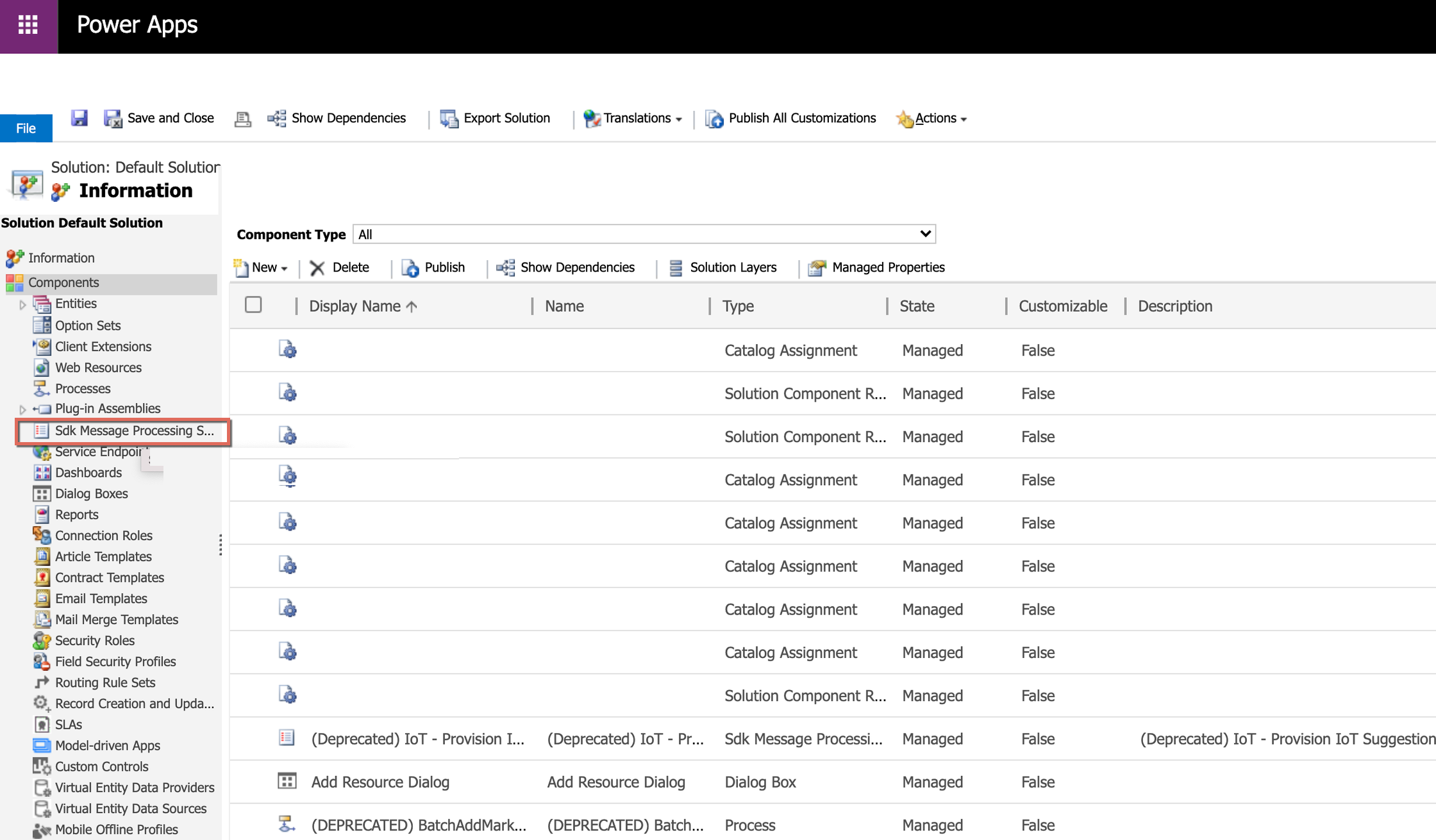The image size is (1436, 840).
Task: Click the Routing Rule Sets arrow icon
Action: pyautogui.click(x=42, y=682)
